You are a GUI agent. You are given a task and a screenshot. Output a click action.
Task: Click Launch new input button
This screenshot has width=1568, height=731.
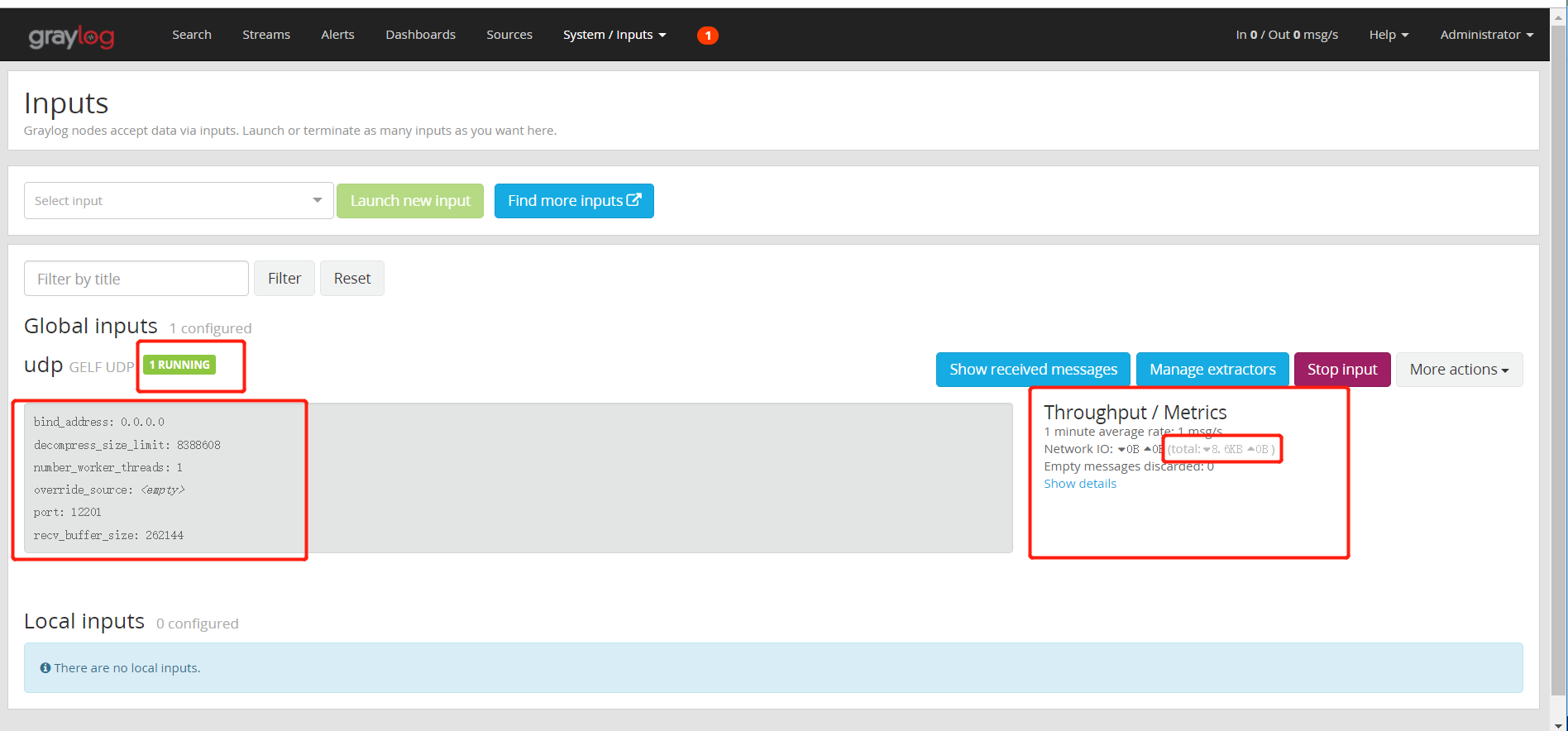click(x=410, y=201)
